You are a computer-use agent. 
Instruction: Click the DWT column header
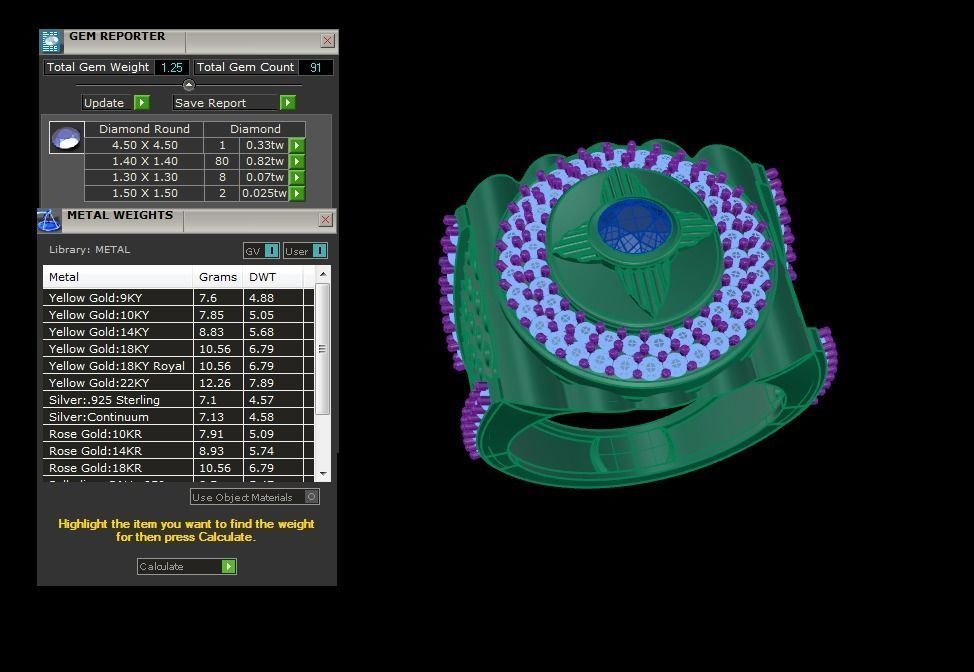[x=273, y=277]
